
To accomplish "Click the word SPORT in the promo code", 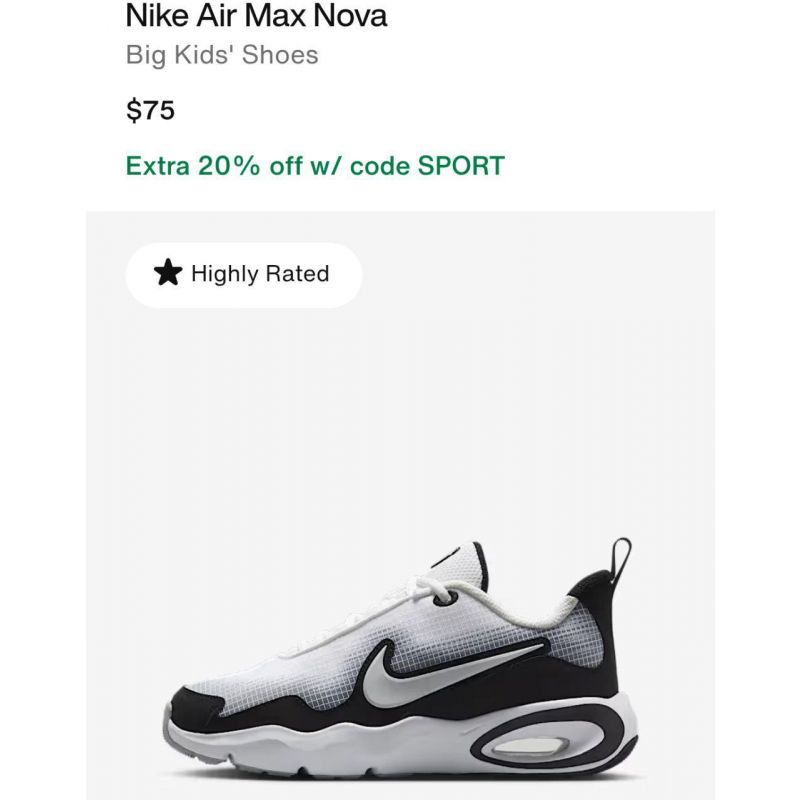I will point(461,165).
